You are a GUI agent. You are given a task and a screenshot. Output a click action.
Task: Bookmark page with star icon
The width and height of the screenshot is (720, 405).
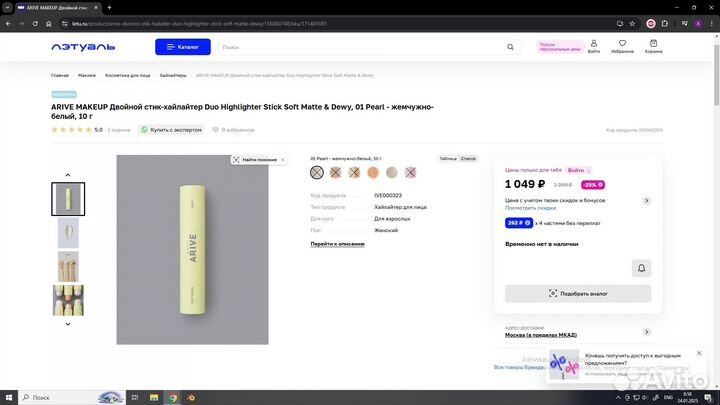[632, 23]
